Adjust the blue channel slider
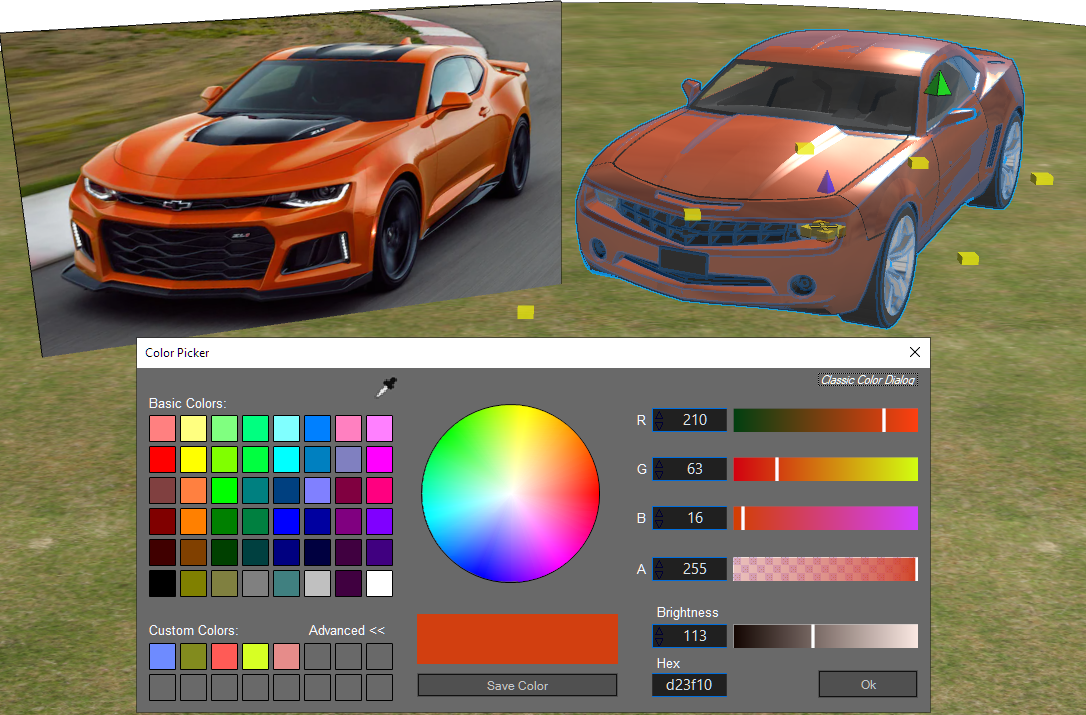The image size is (1086, 715). point(826,518)
